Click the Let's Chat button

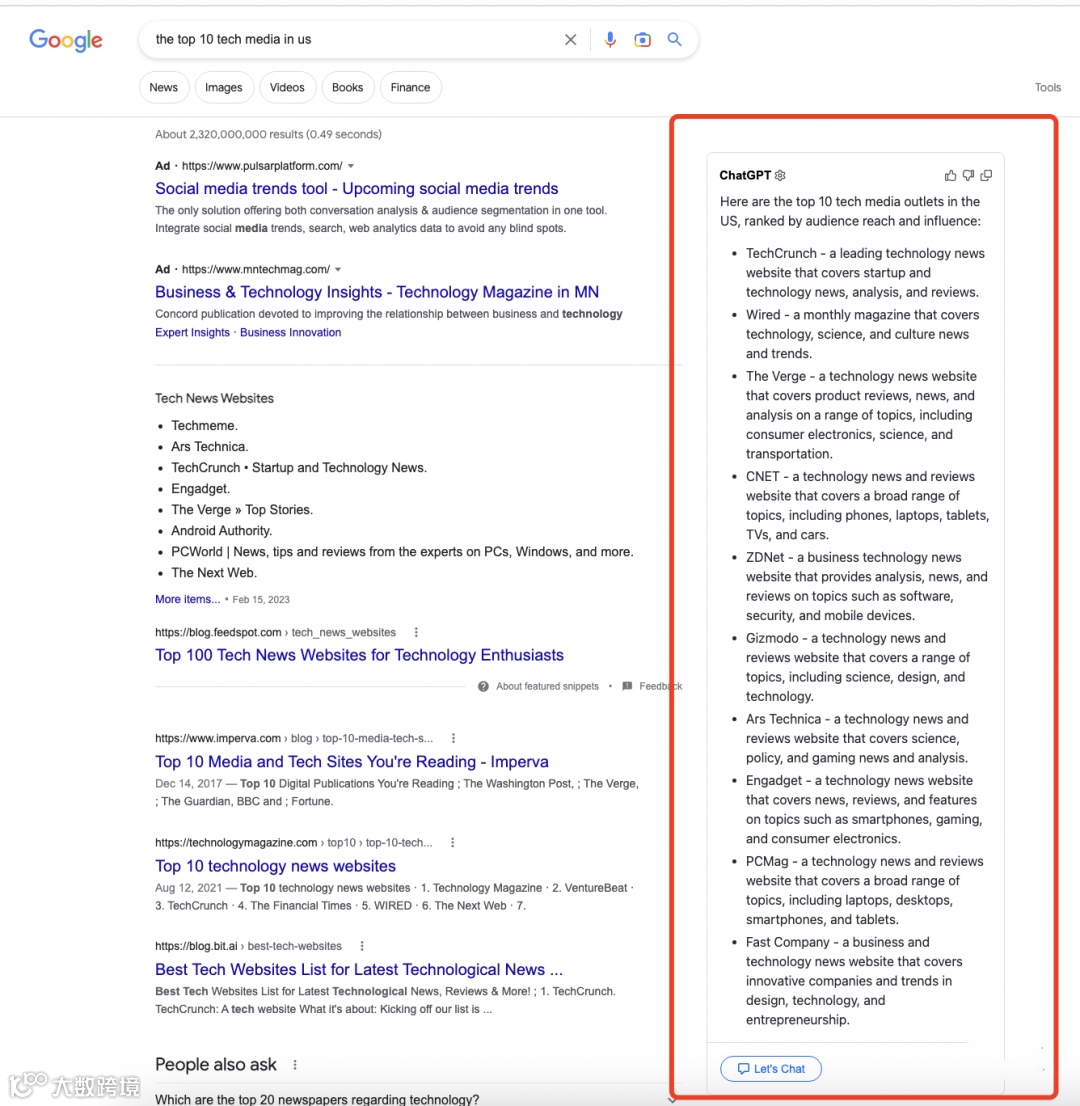click(x=771, y=1069)
